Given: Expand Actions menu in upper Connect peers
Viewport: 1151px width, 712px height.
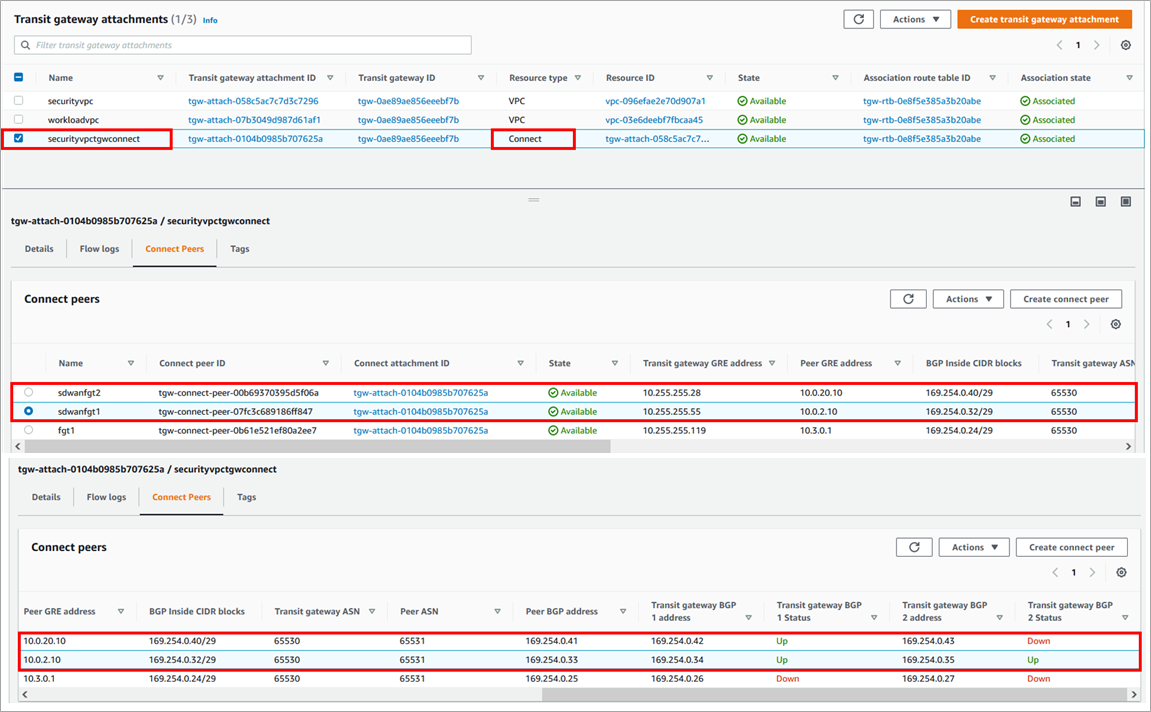Looking at the screenshot, I should 967,299.
